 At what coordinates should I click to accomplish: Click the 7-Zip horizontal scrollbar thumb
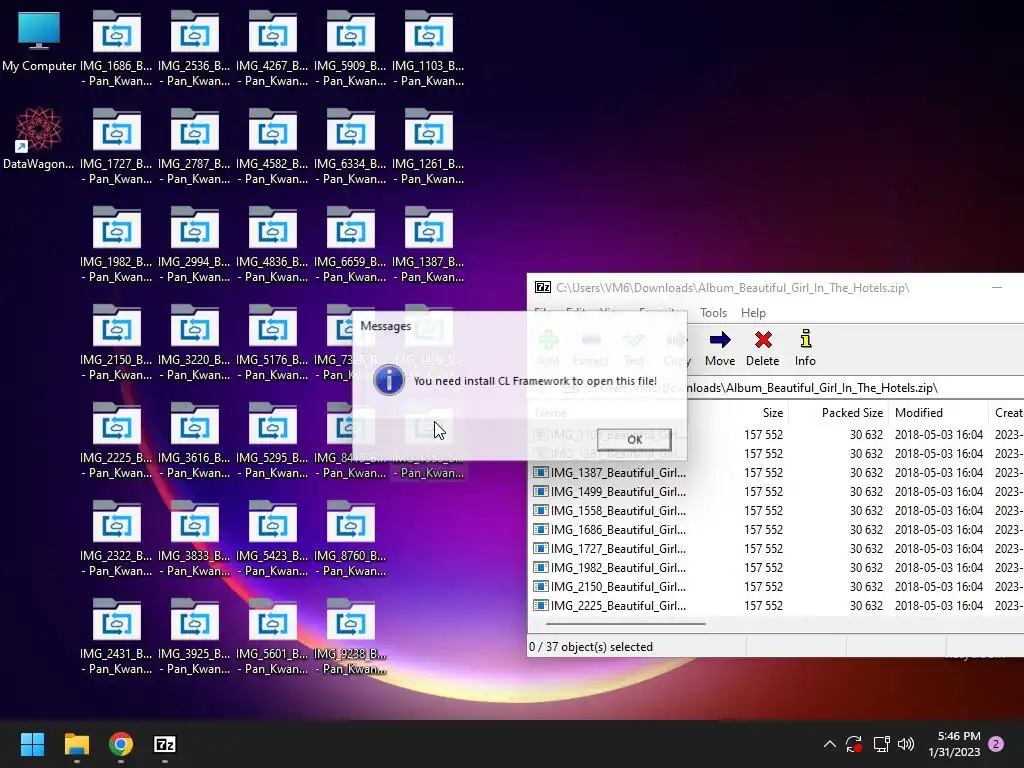(626, 624)
